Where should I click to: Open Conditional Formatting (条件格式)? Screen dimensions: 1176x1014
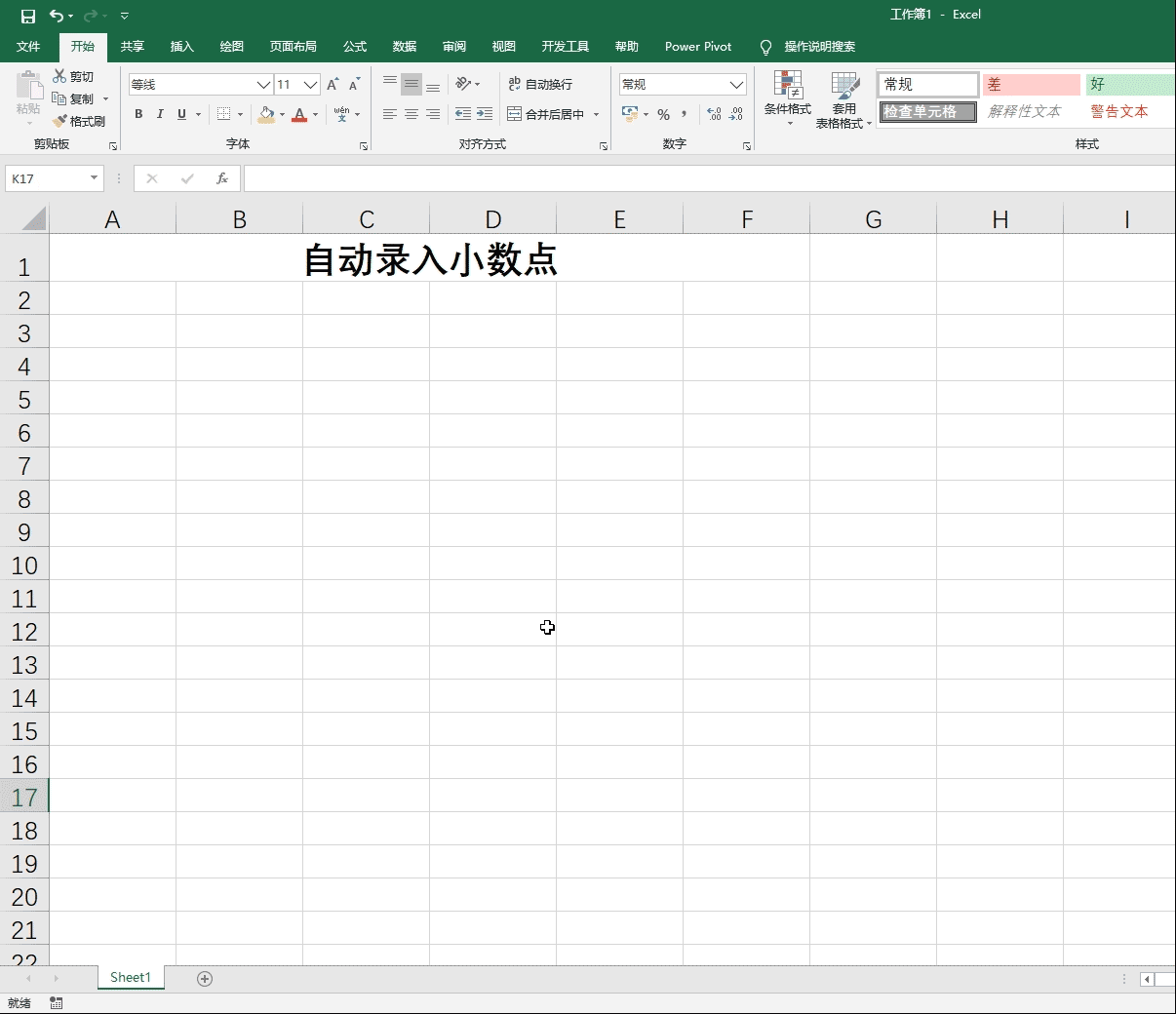[788, 98]
